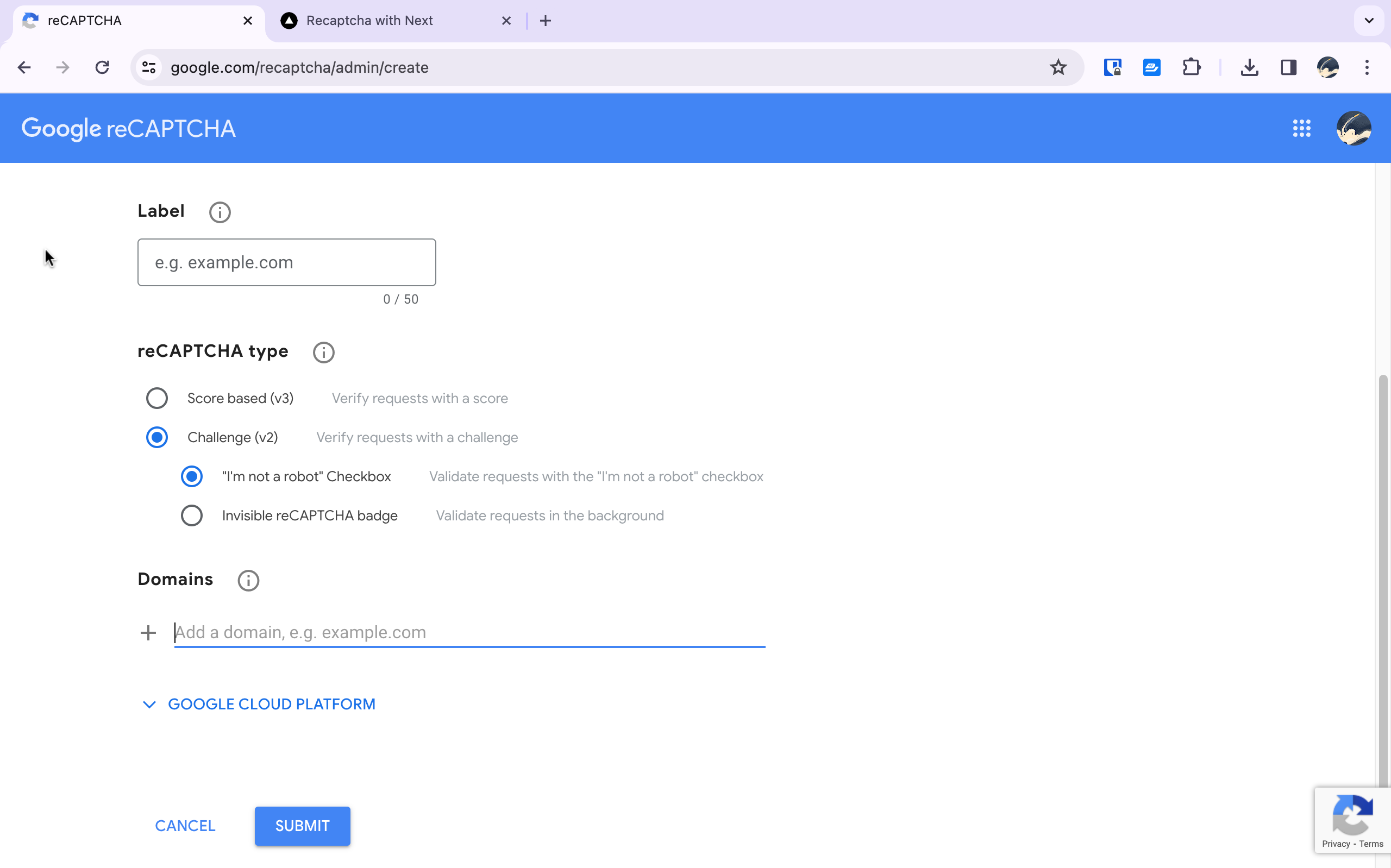Viewport: 1391px width, 868px height.
Task: Open the Chrome downloads icon
Action: 1249,68
